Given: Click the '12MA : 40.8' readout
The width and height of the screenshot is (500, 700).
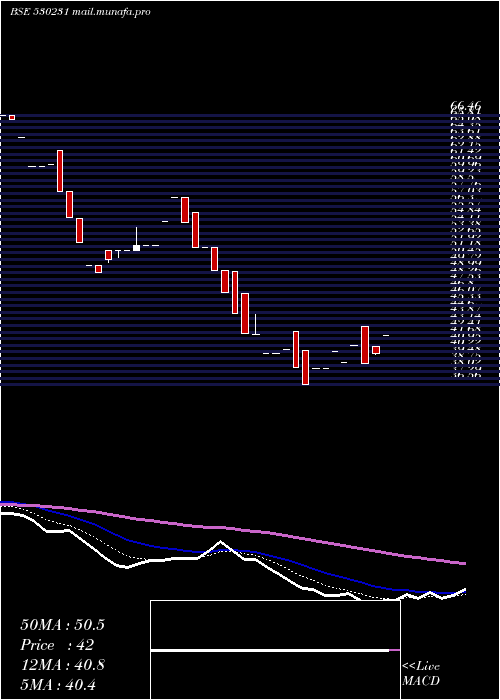Looking at the screenshot, I should [62, 665].
